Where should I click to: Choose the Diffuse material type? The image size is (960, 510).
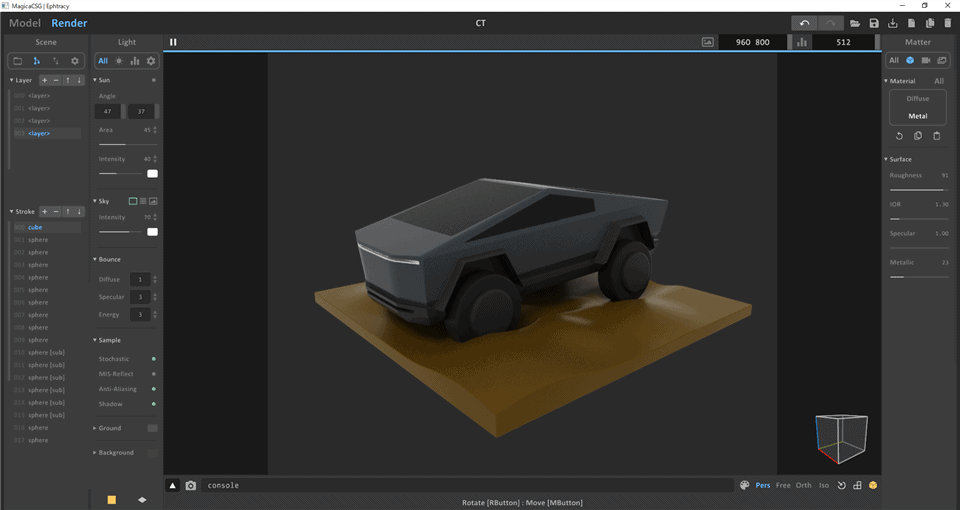tap(918, 99)
